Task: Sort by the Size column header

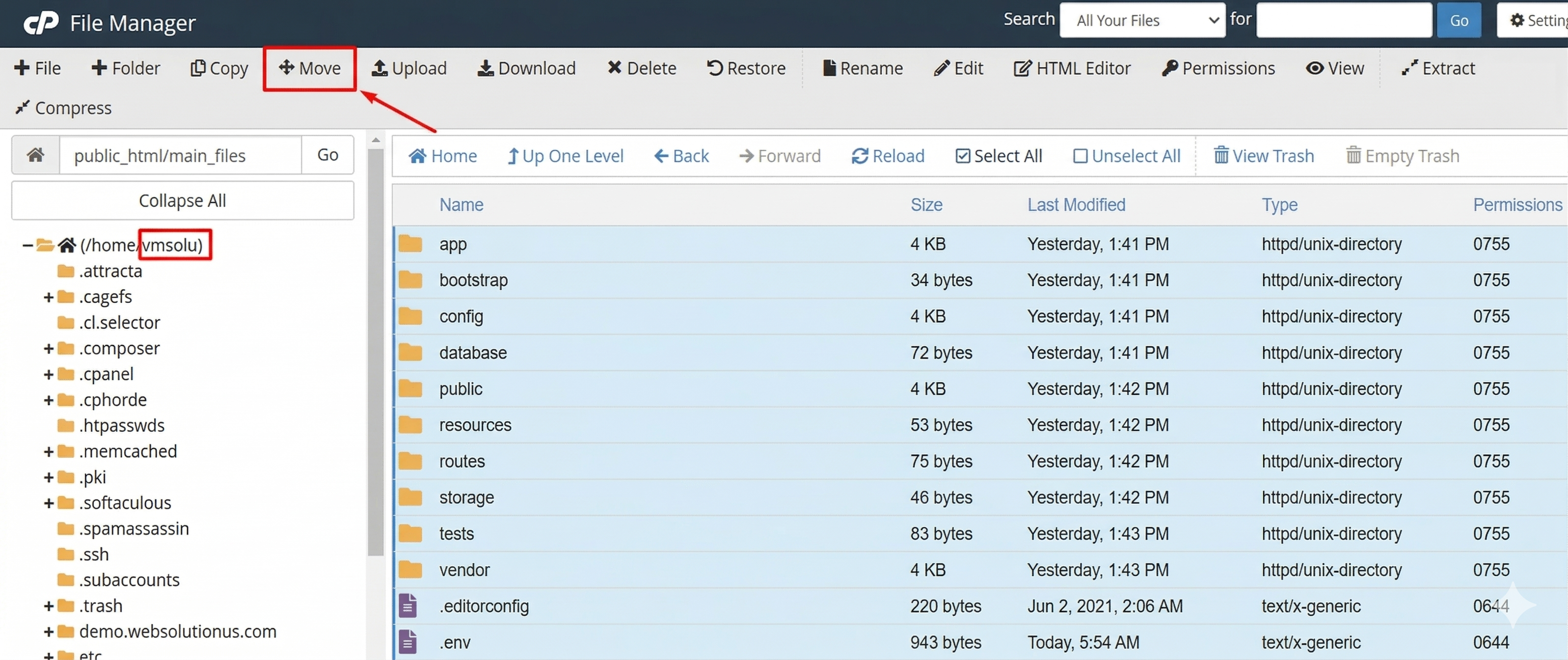Action: [x=926, y=205]
